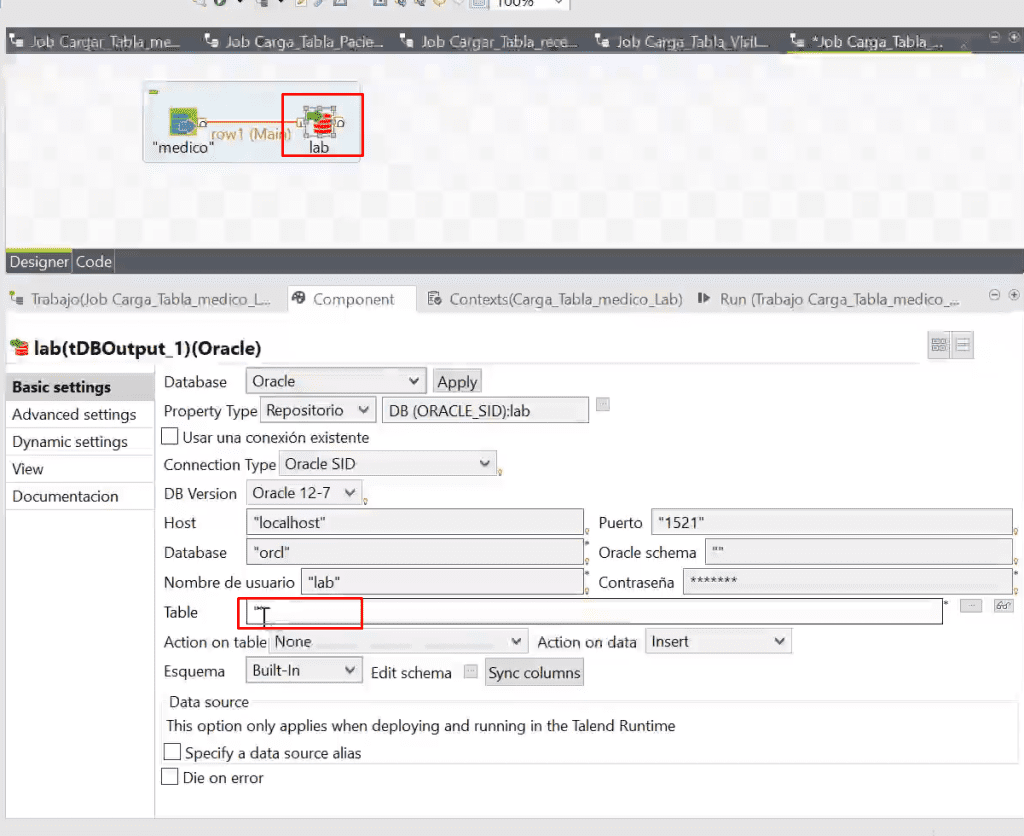Click the Oracle schema input field
Image resolution: width=1024 pixels, height=836 pixels.
859,552
